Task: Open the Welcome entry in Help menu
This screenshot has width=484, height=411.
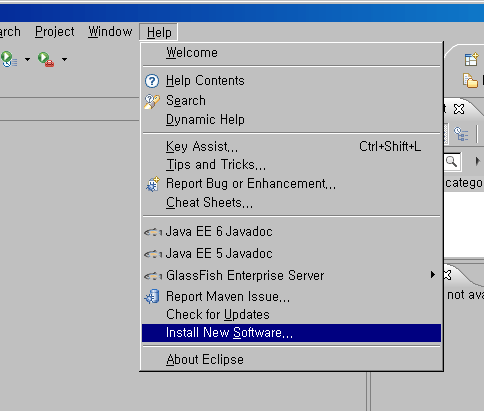Action: (x=291, y=53)
